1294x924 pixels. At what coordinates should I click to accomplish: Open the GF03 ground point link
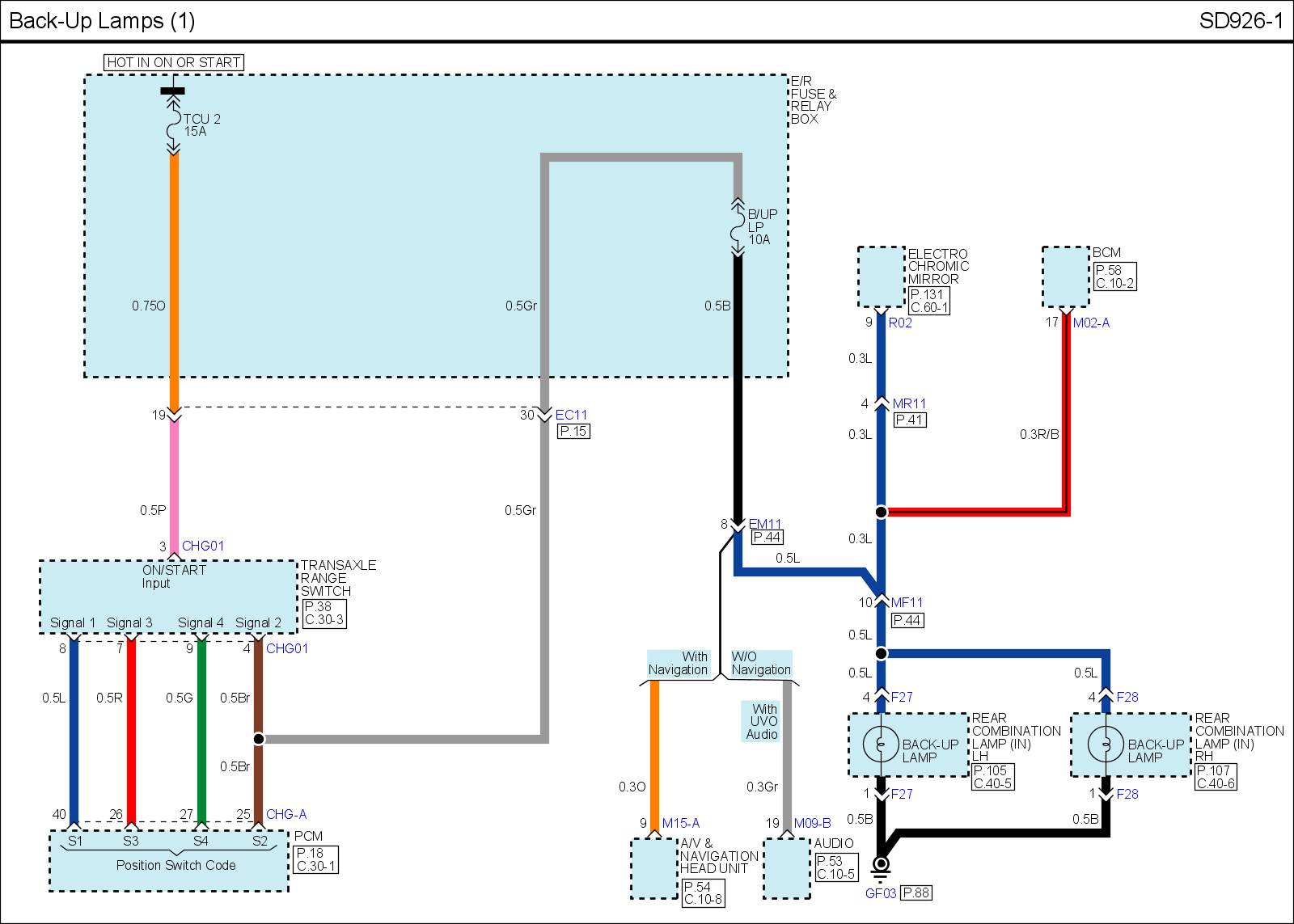(x=881, y=893)
